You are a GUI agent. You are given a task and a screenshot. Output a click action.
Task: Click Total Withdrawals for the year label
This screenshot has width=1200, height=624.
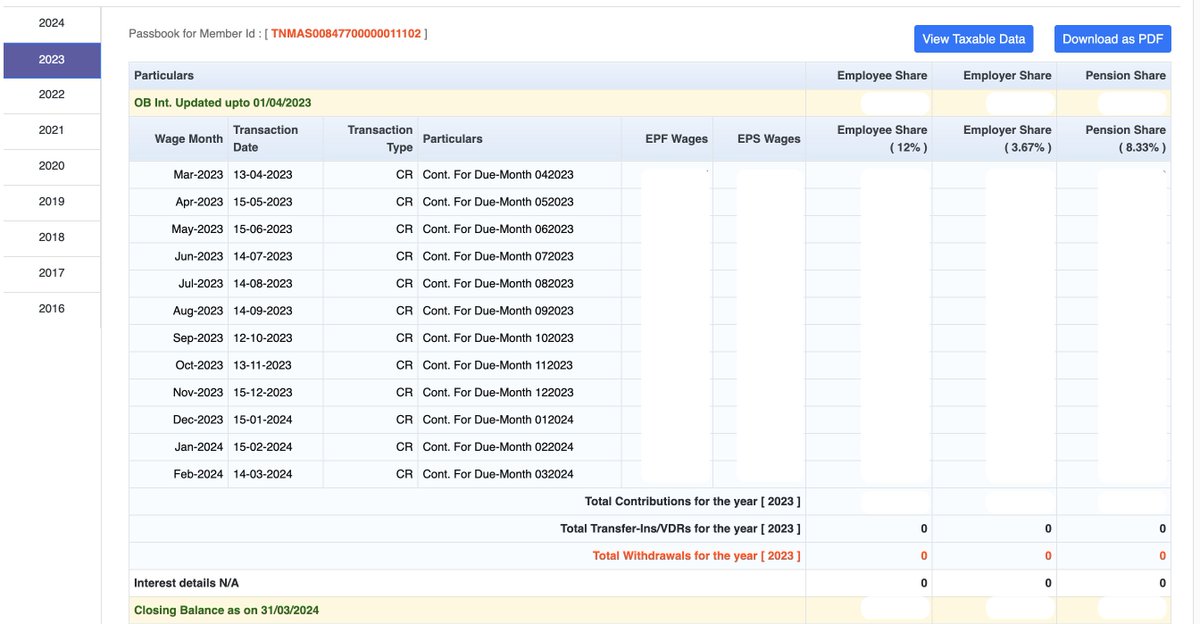pos(697,555)
